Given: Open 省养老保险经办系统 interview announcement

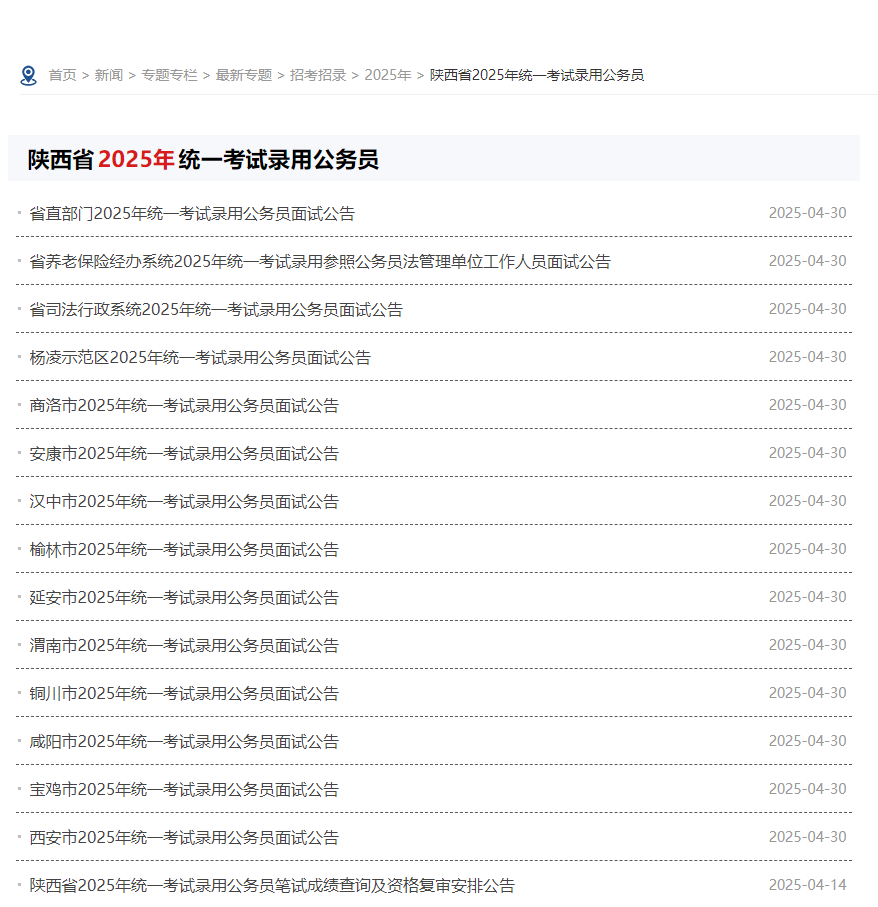Looking at the screenshot, I should tap(320, 262).
